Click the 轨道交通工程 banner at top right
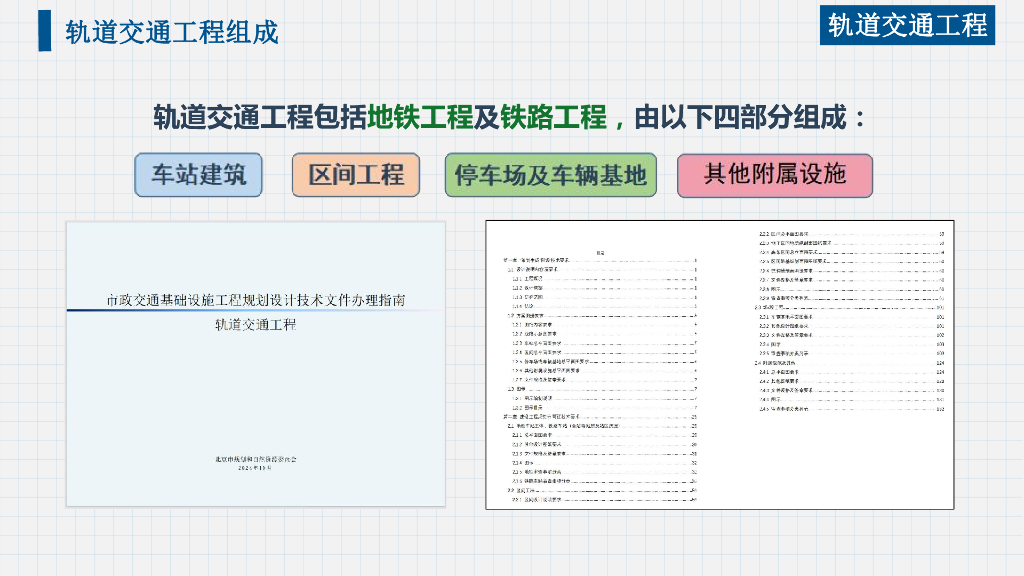The width and height of the screenshot is (1024, 576). tap(907, 24)
